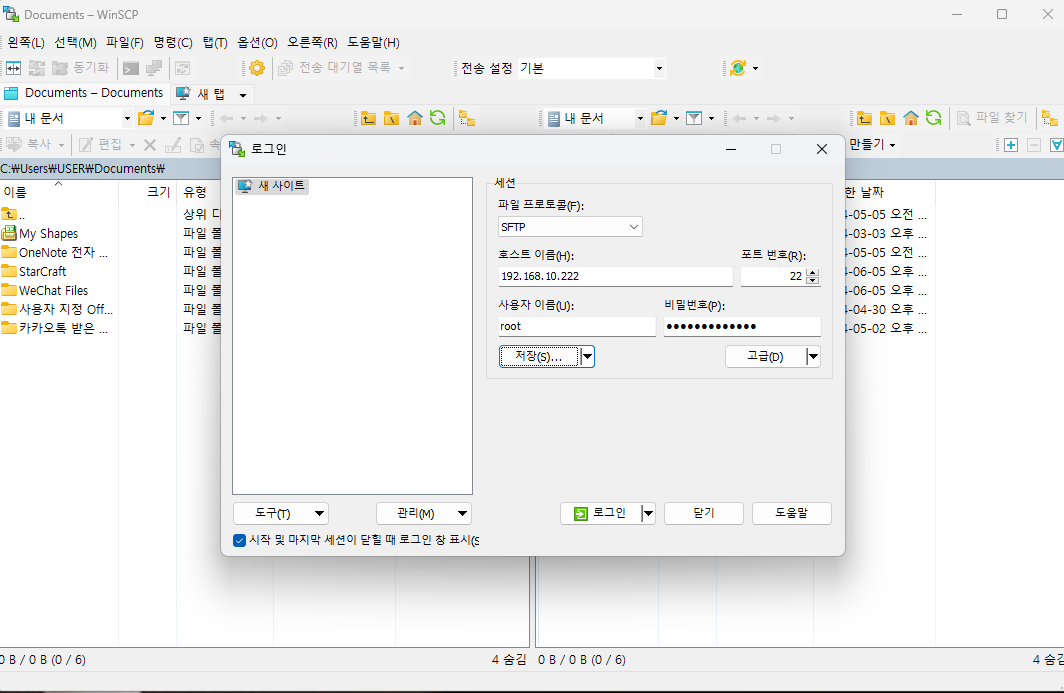
Task: Switch to the Documents – Documents tab
Action: pos(84,93)
